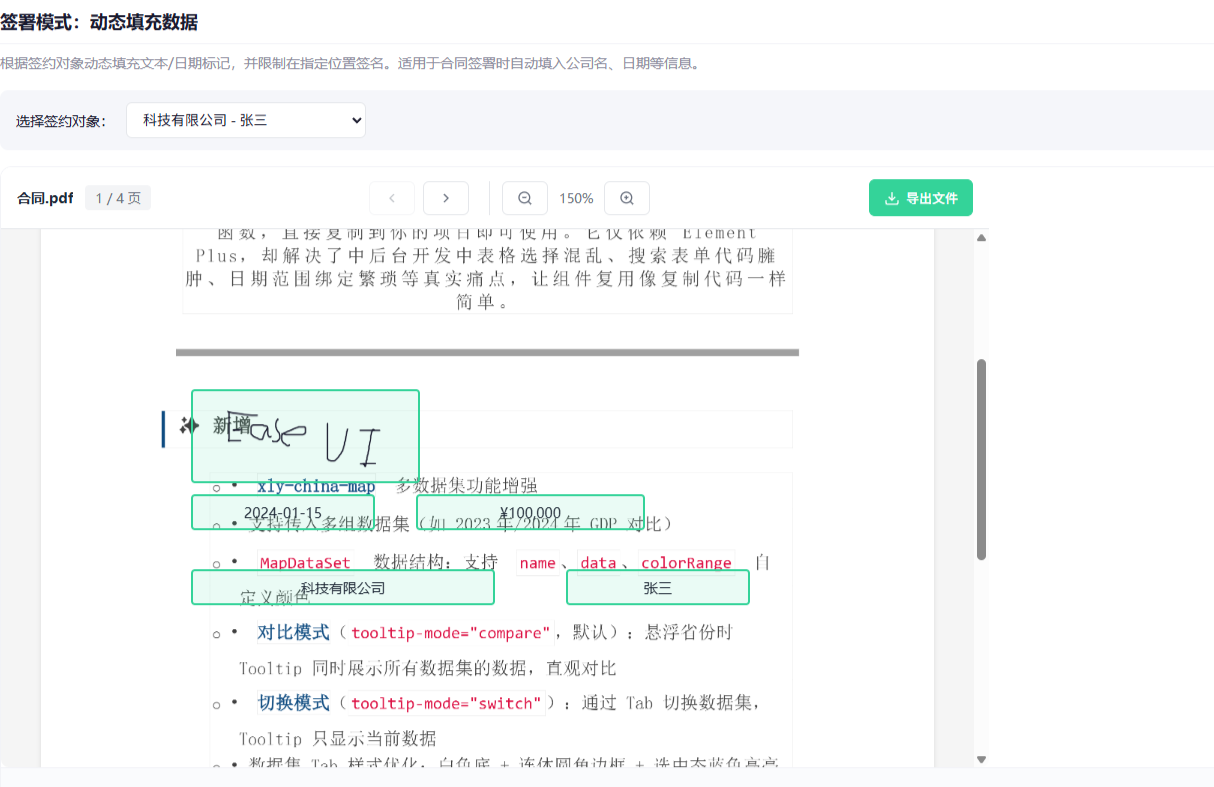Select a different signer from the dropdown

coord(245,119)
